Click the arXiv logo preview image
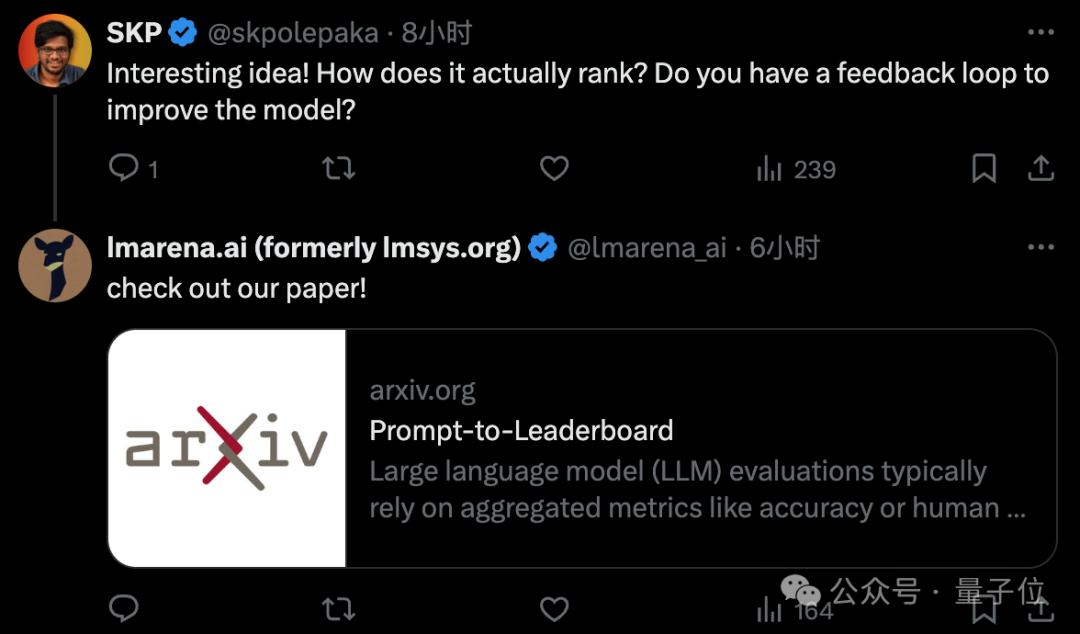 (x=227, y=448)
